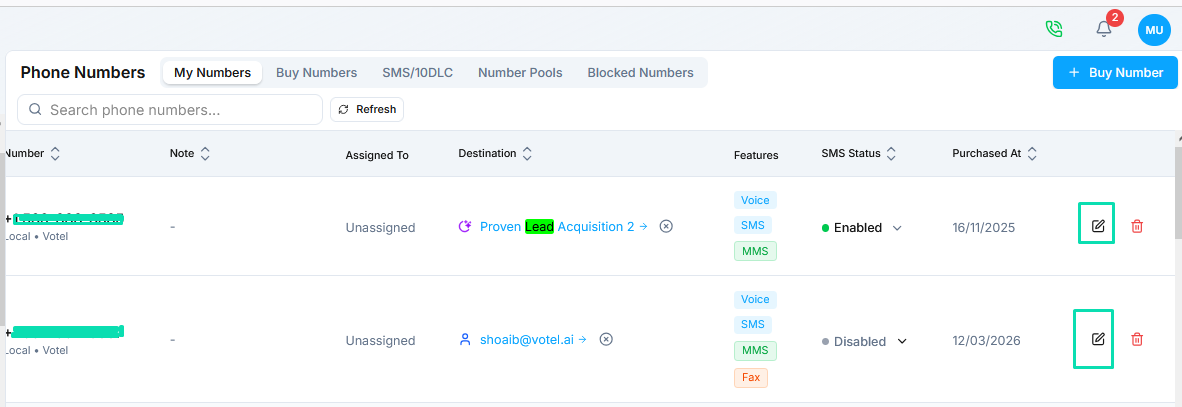
Task: Edit the number purchased on 16/11/2025
Action: click(1097, 226)
